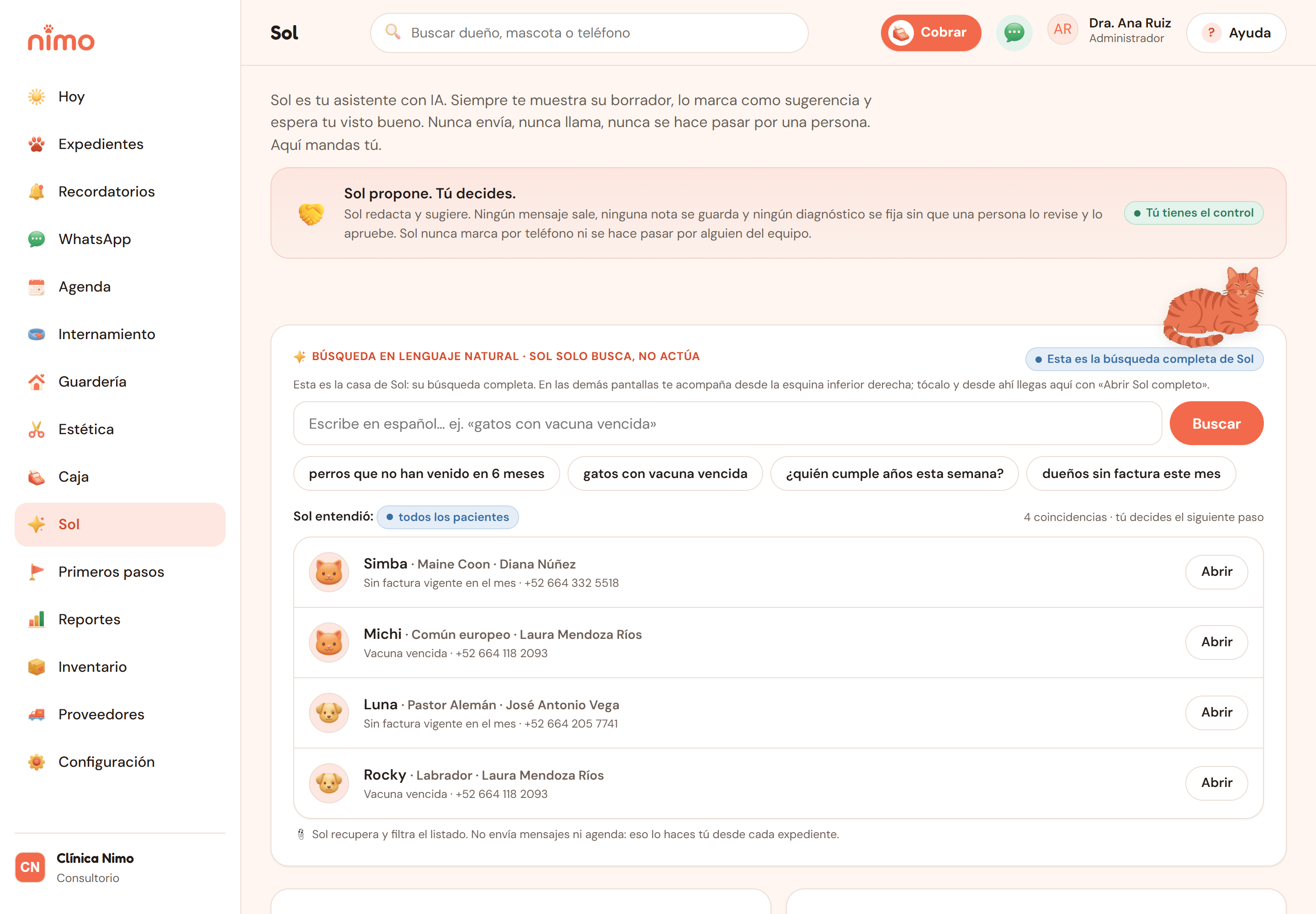Pick suggestion 'dueños sin factura este mes'

pos(1131,474)
